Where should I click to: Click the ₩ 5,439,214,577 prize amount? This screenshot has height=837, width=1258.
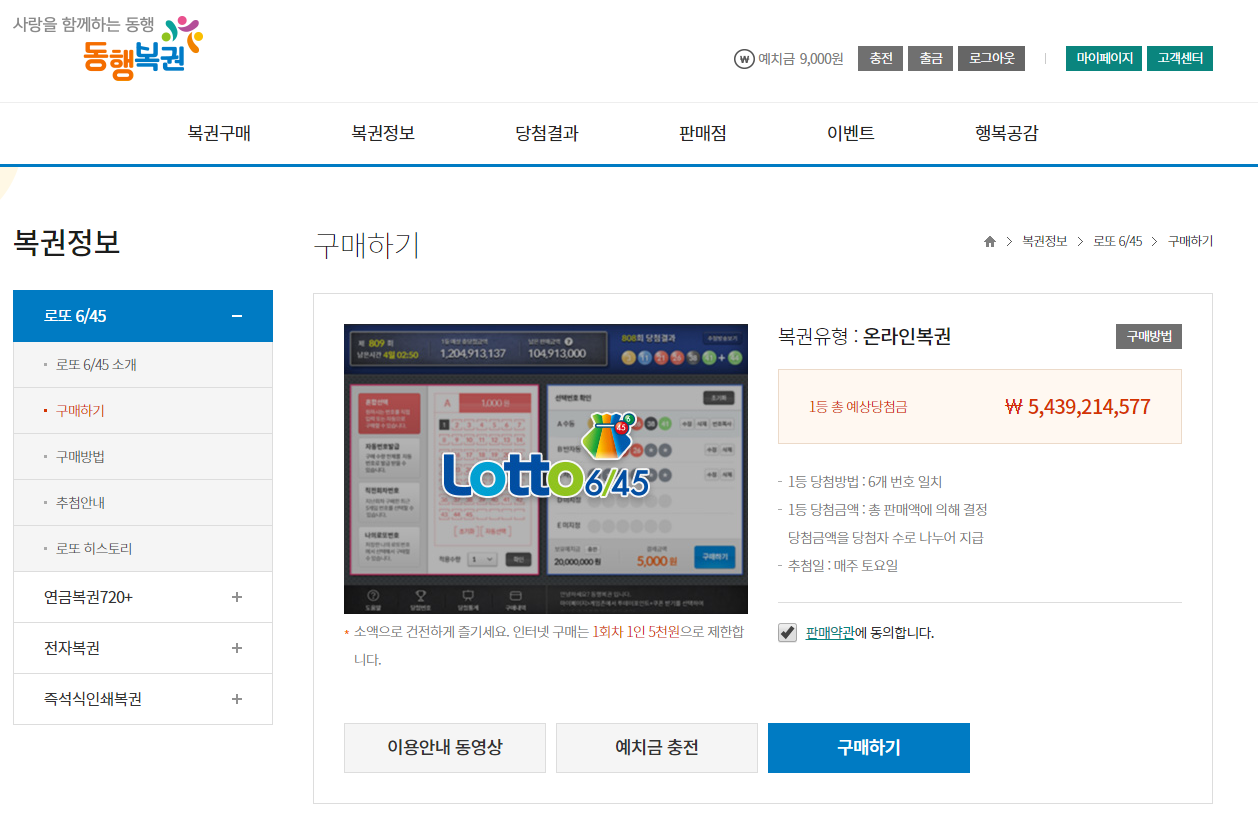click(x=1077, y=407)
